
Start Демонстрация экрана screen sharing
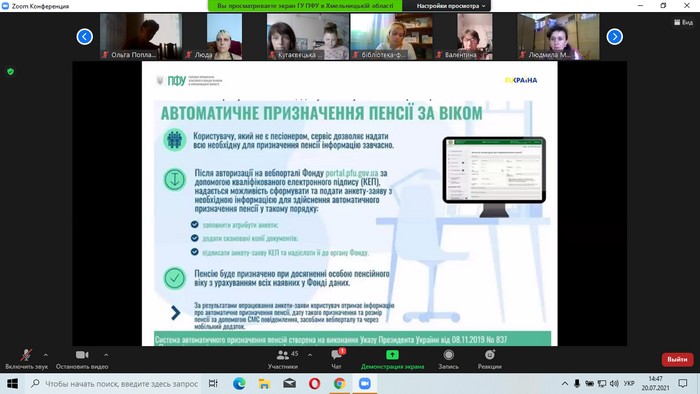click(x=392, y=359)
